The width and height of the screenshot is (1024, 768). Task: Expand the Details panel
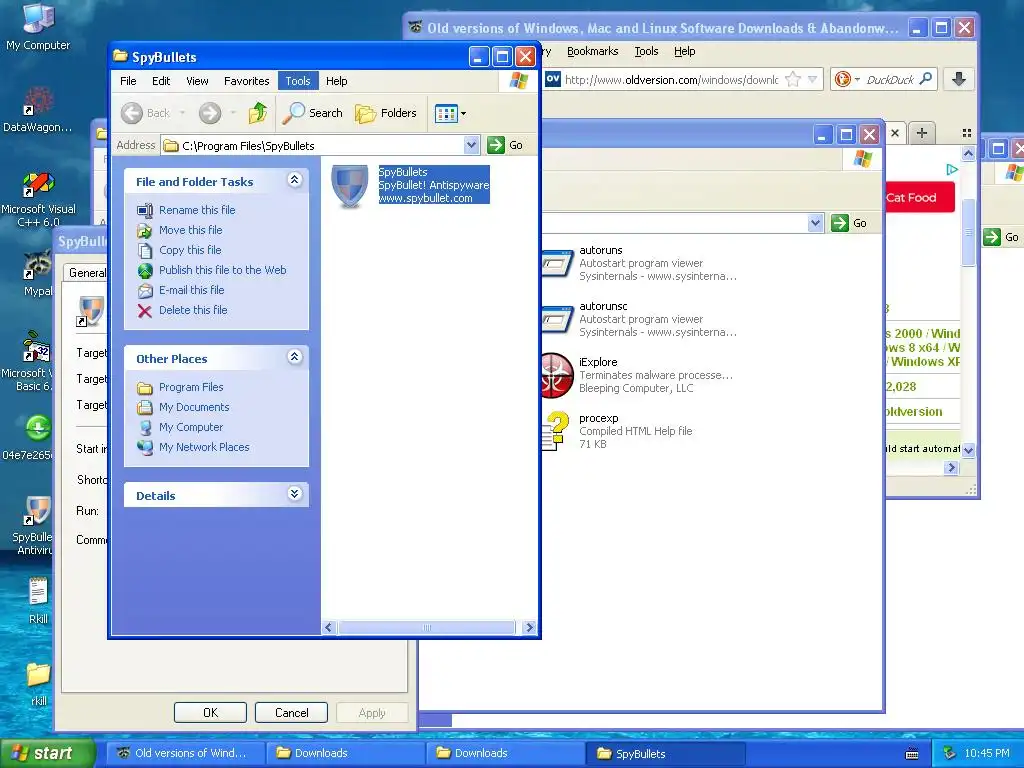point(295,494)
